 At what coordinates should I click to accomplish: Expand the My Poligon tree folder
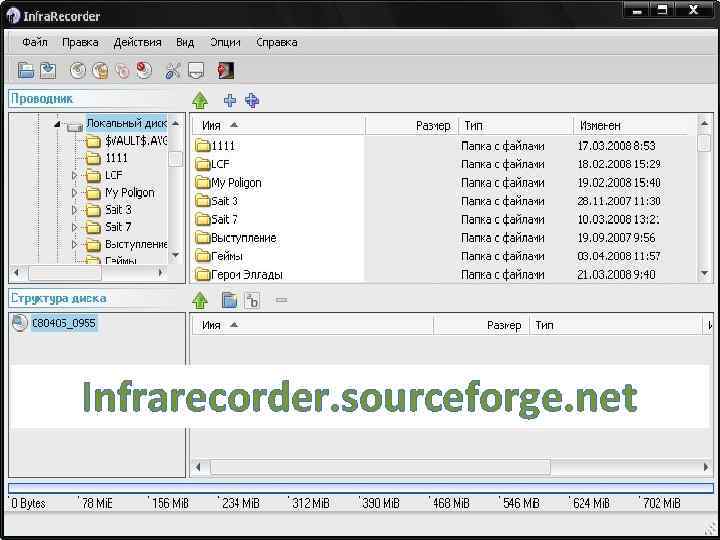click(x=74, y=193)
